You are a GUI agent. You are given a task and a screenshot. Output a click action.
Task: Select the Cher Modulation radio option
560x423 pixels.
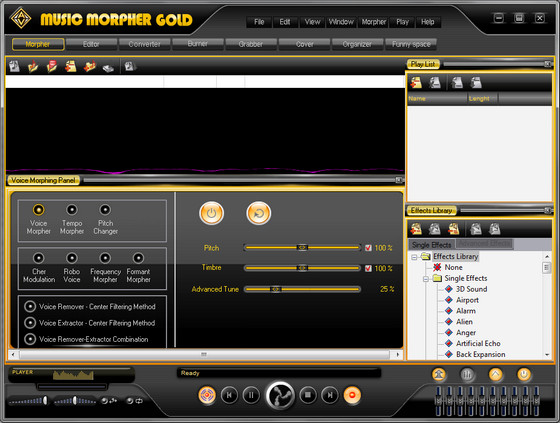pos(39,258)
